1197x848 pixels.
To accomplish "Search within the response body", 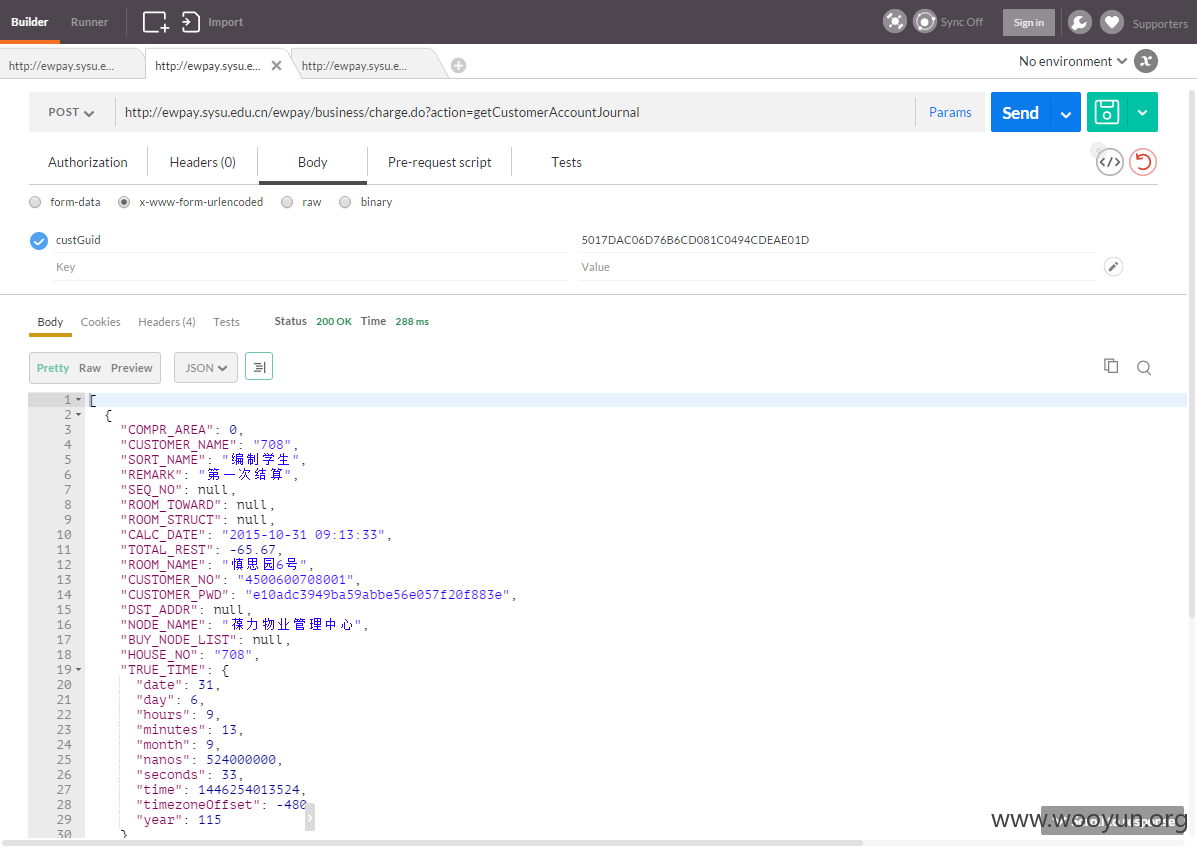I will tap(1144, 368).
